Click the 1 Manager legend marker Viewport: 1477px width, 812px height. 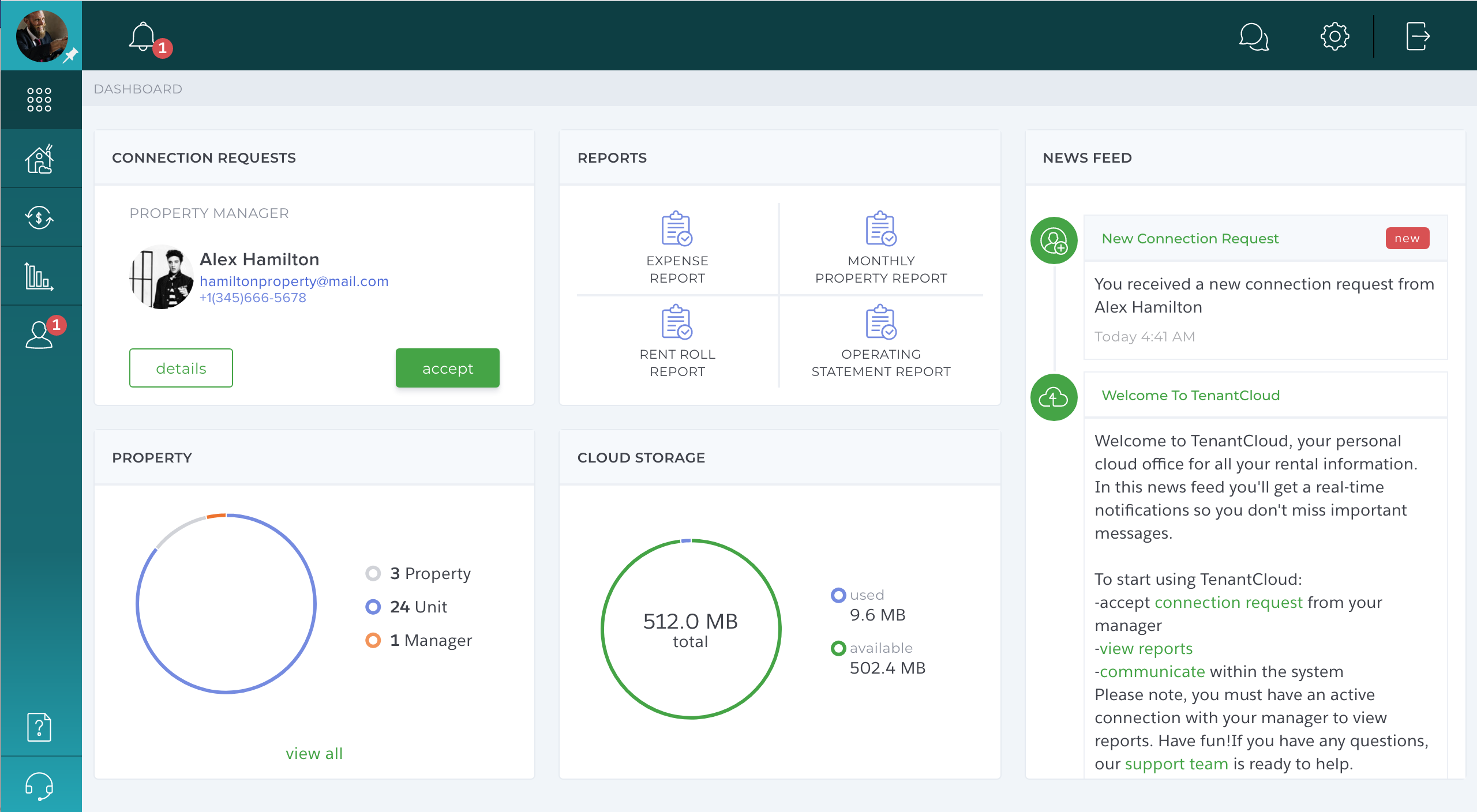[373, 640]
